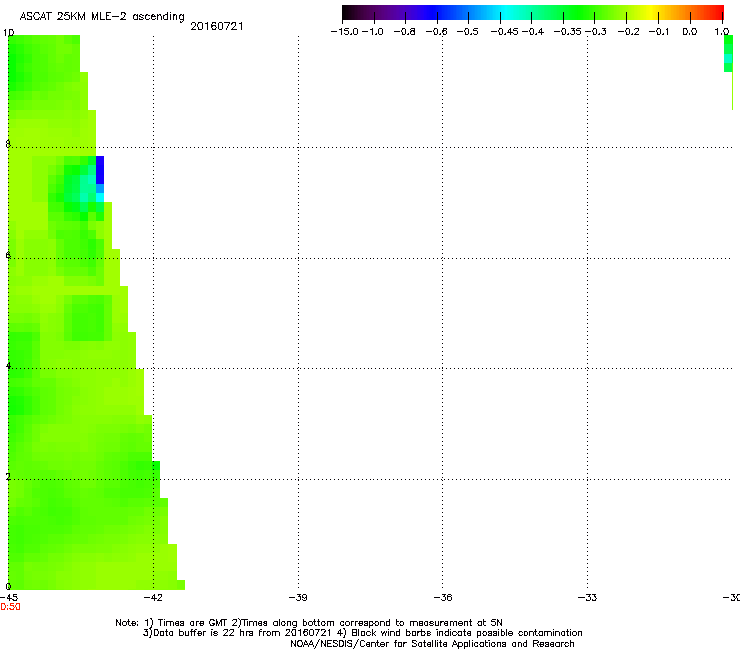Click the dark blue swath cell near latitude 8

click(100, 170)
